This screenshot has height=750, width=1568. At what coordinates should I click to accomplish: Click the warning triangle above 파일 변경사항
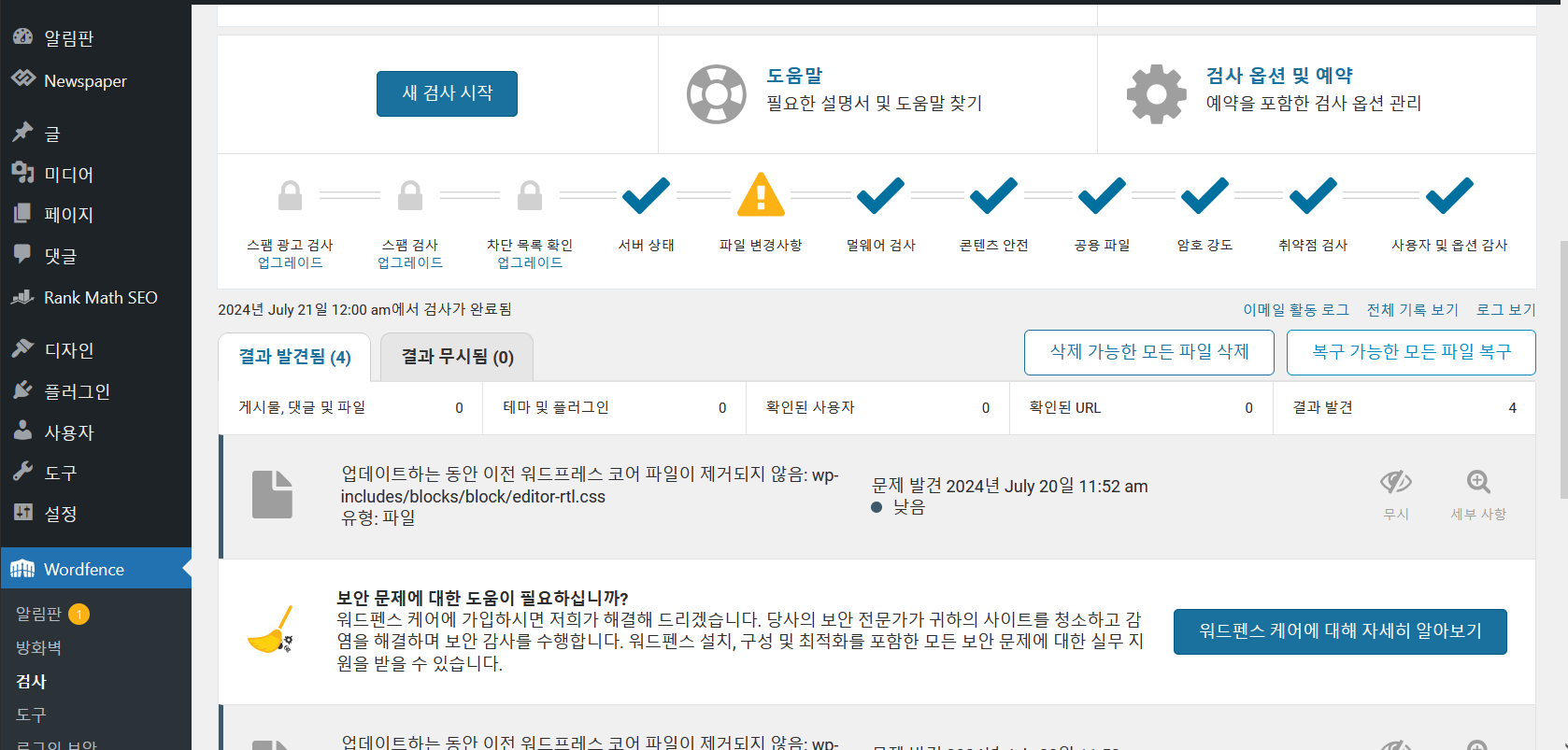(x=761, y=194)
